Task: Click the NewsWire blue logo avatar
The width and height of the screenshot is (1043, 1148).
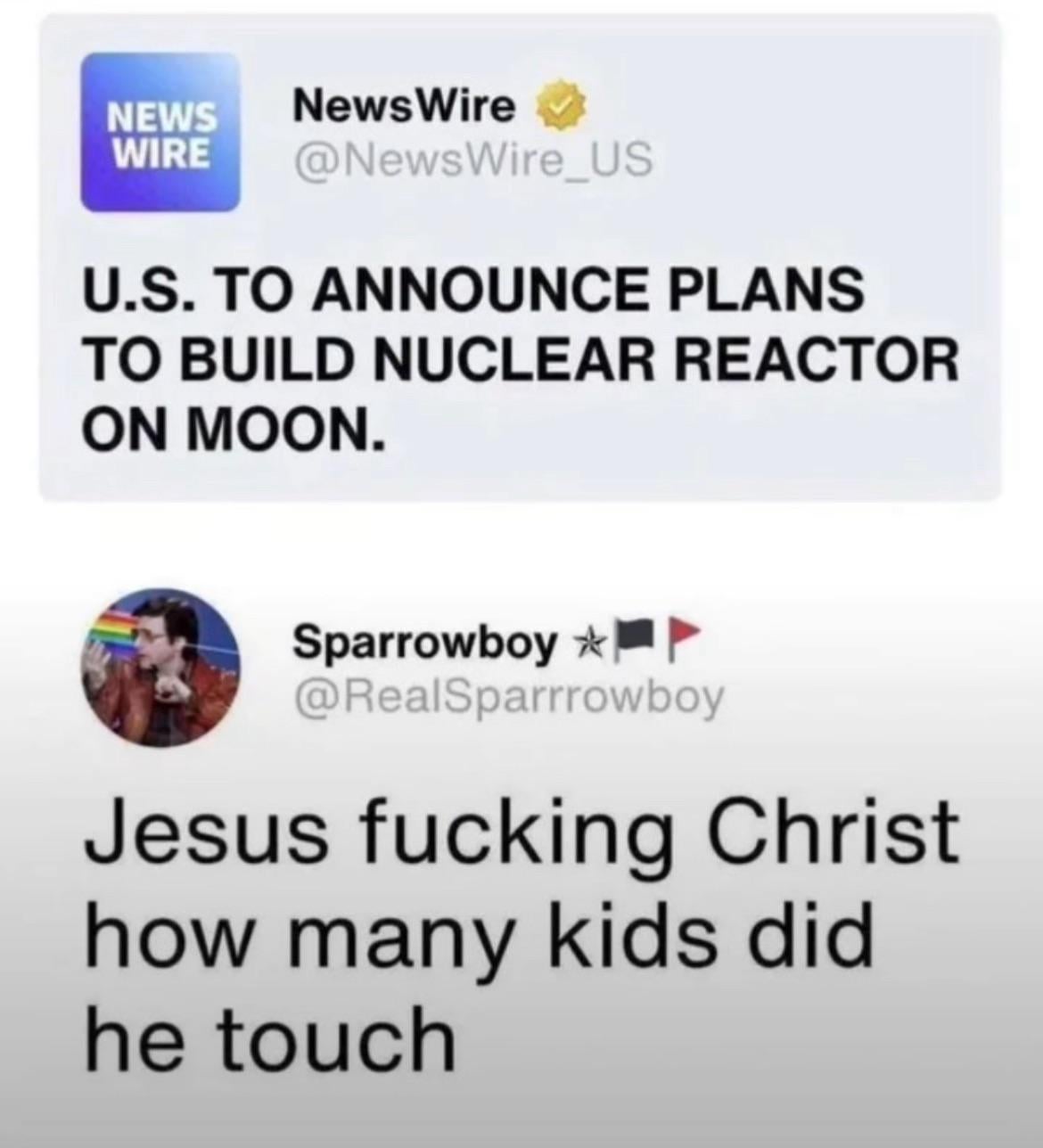Action: tap(160, 131)
